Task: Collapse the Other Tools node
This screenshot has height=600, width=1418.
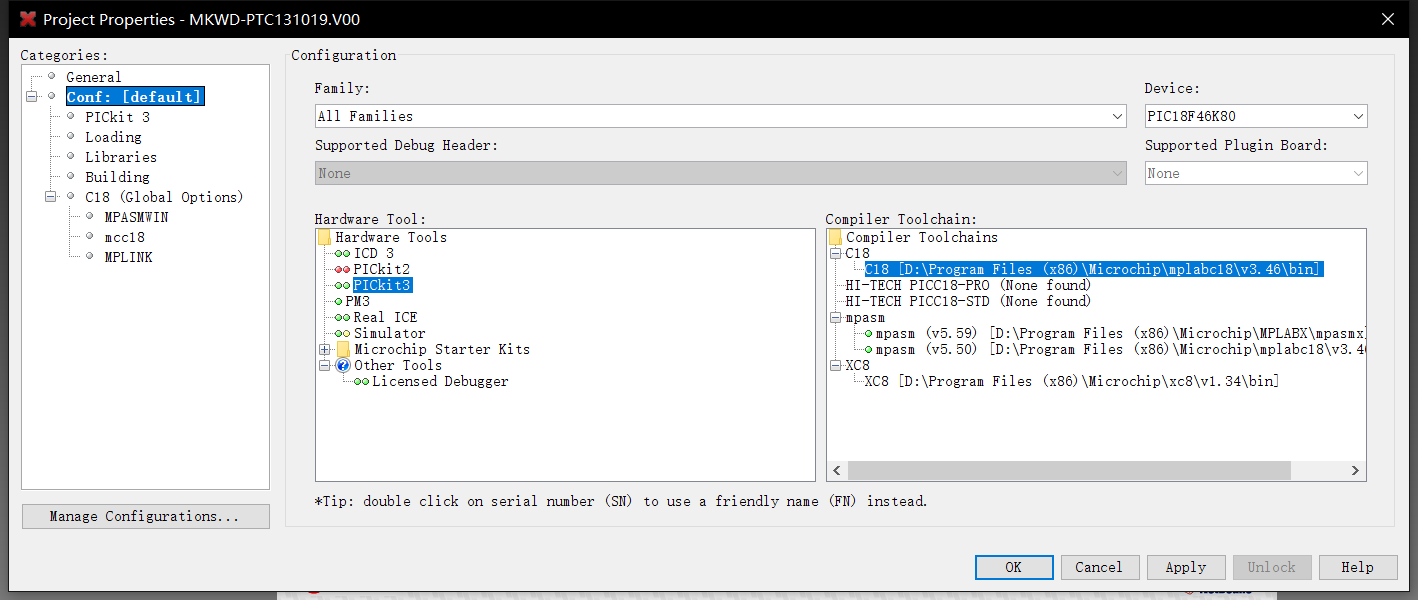Action: coord(324,365)
